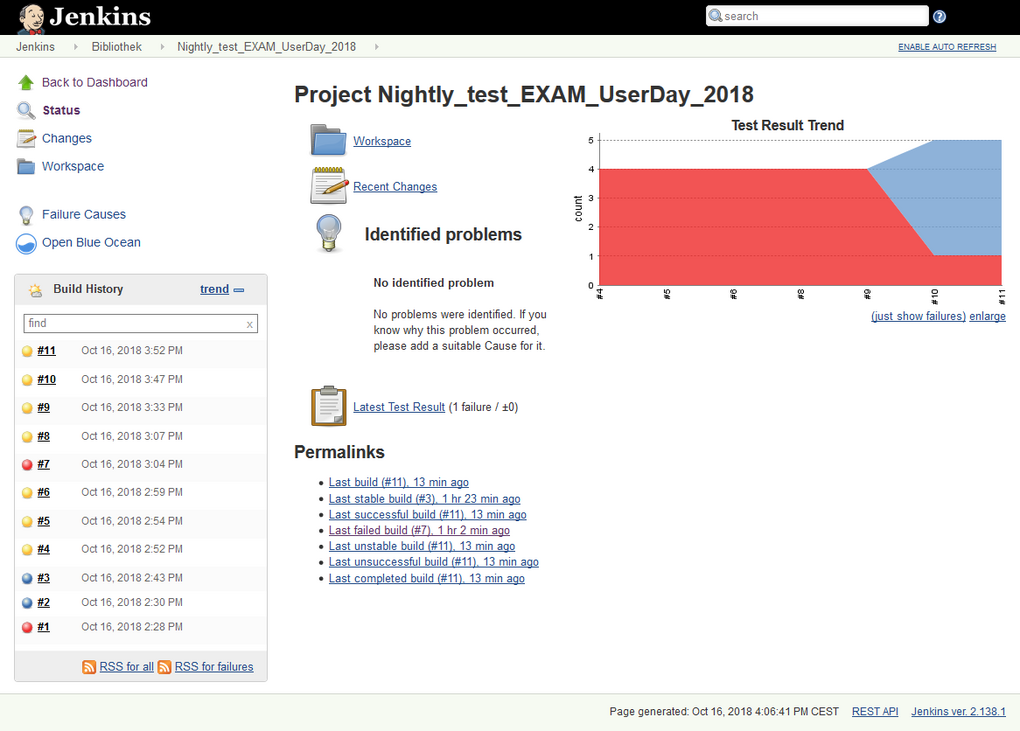The image size is (1020, 731).
Task: Open the Last unsuccessful build (#11) permalink
Action: 433,562
